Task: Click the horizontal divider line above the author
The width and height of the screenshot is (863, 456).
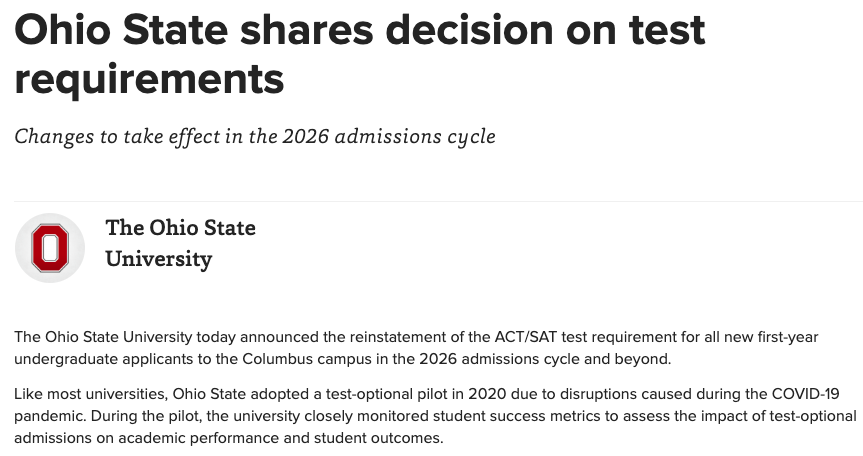Action: [x=432, y=201]
